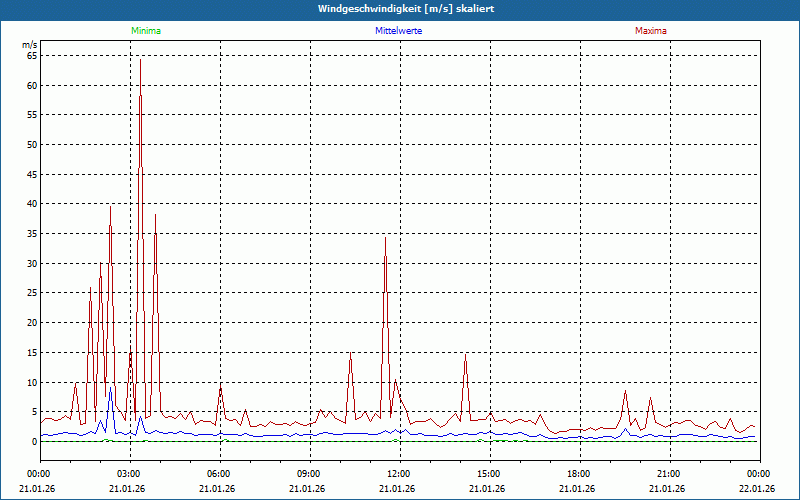Viewport: 800px width, 500px height.
Task: Click the m/s unit label on y-axis
Action: pos(29,45)
